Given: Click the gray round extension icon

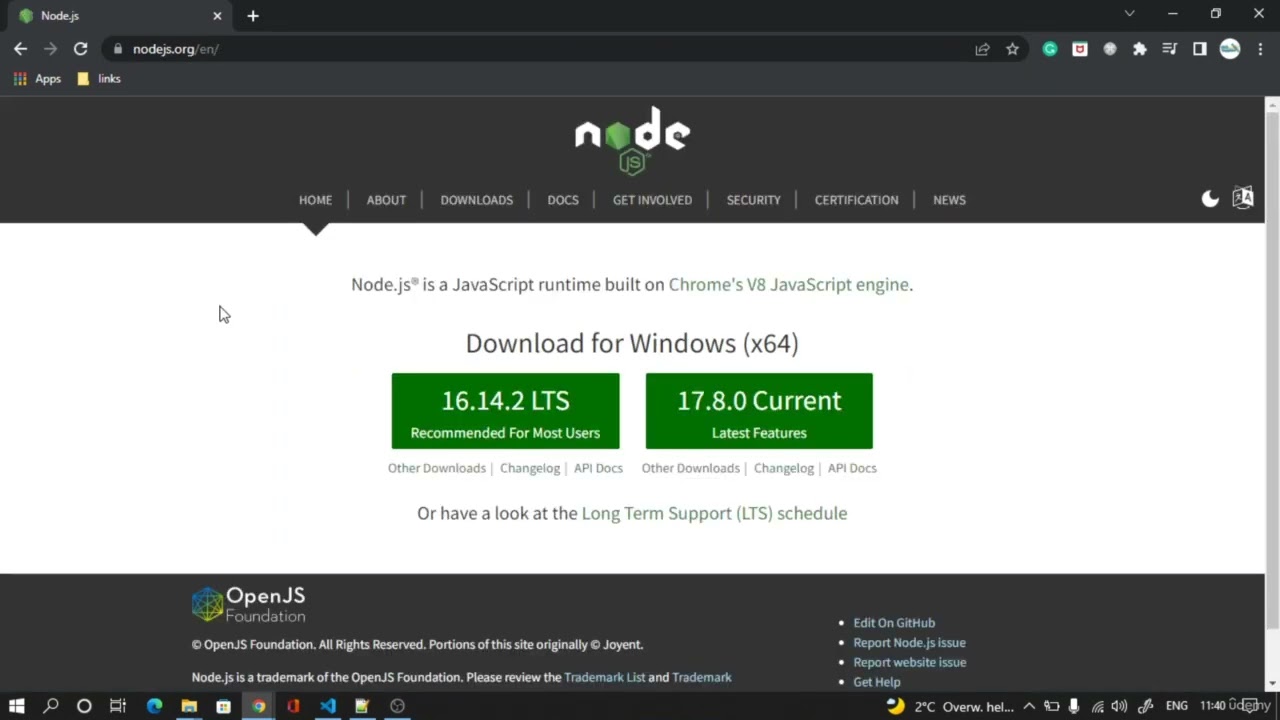Looking at the screenshot, I should tap(1110, 49).
